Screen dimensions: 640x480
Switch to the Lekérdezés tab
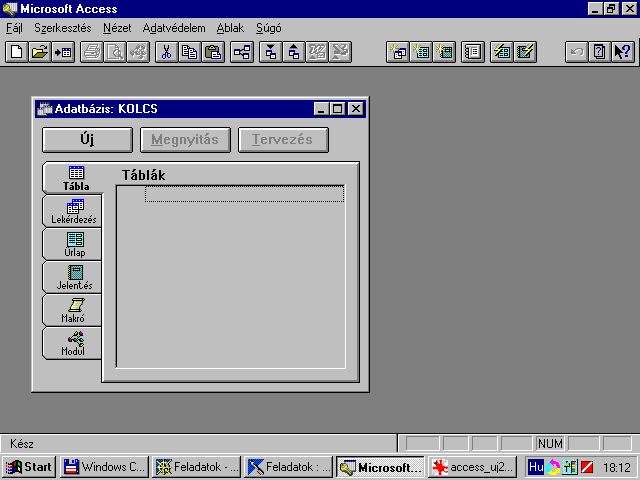(x=73, y=211)
